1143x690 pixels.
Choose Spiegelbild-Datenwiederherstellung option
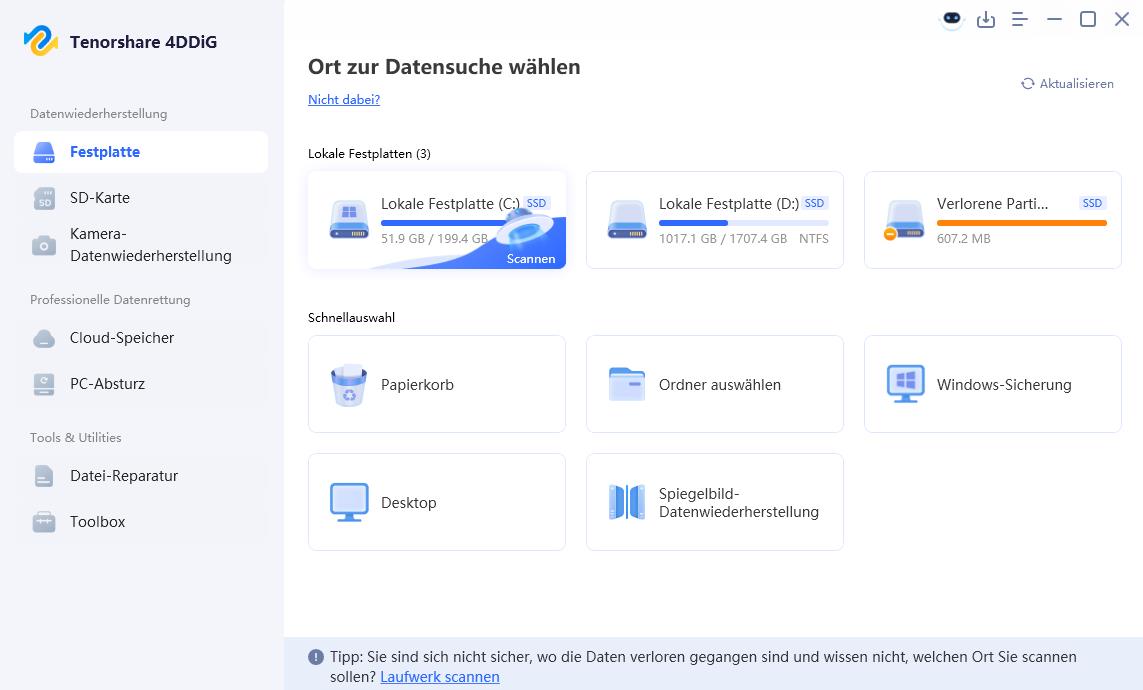tap(714, 502)
